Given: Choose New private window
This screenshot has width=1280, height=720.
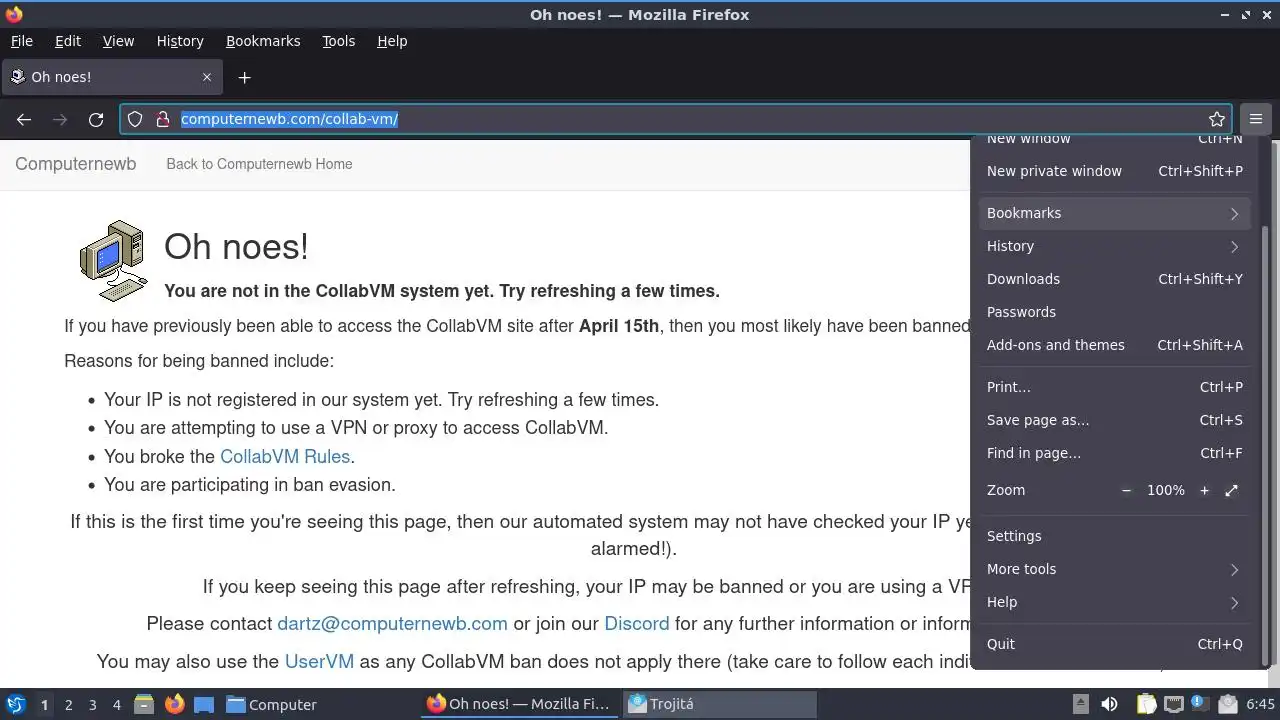Looking at the screenshot, I should [x=1114, y=171].
